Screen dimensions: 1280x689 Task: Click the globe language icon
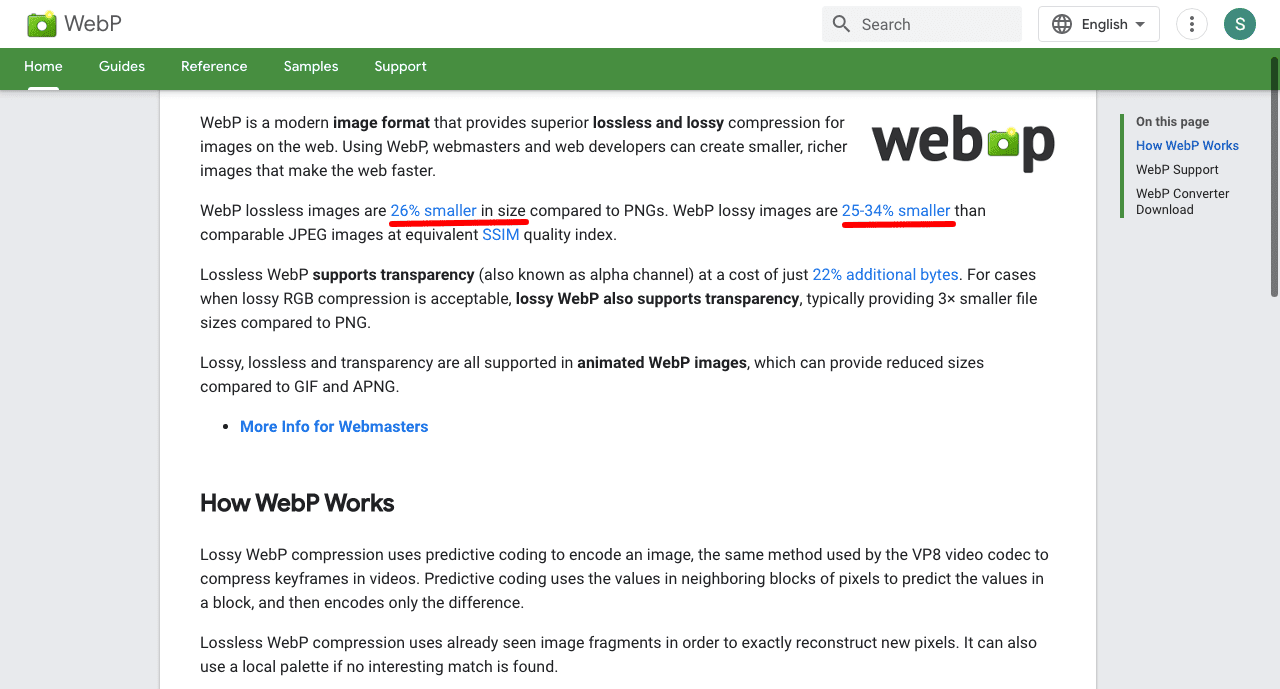pyautogui.click(x=1062, y=24)
